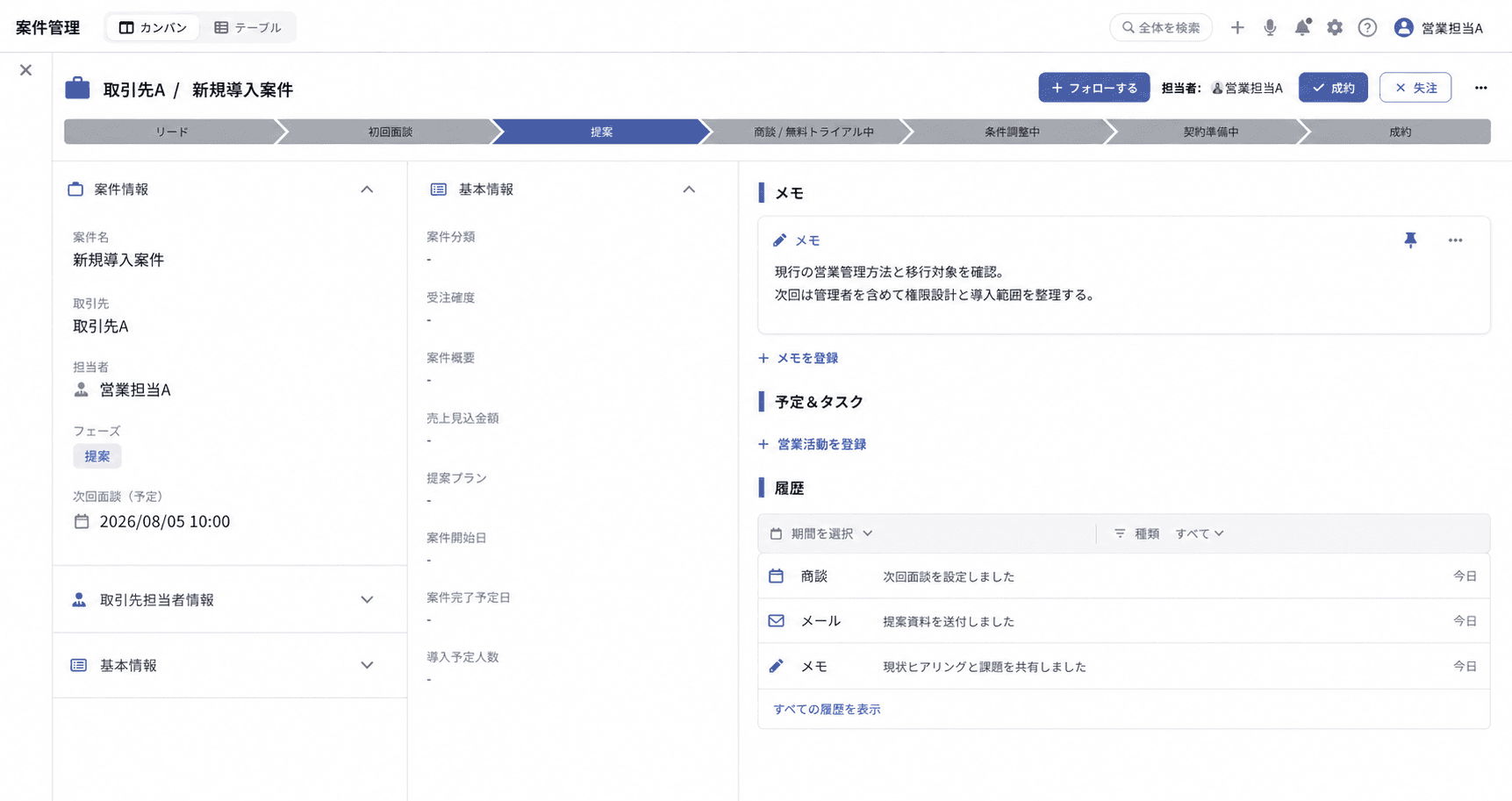Click the フォローする button
Viewport: 1512px width, 801px height.
(1093, 88)
